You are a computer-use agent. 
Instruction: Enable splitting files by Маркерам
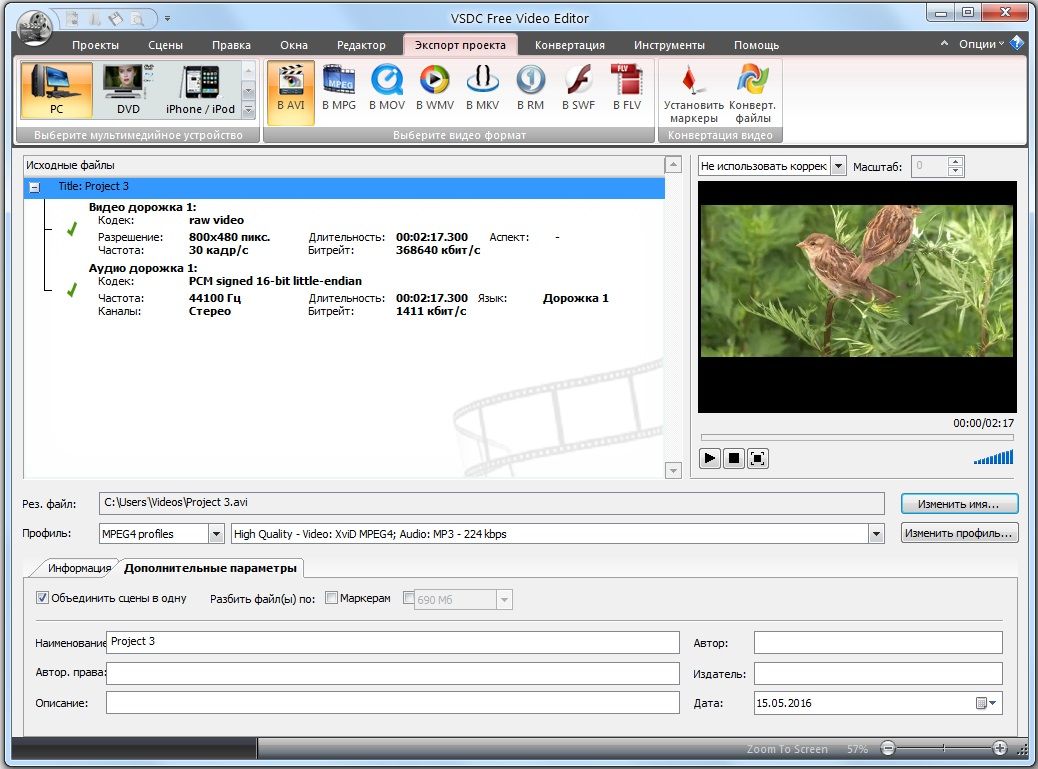tap(331, 598)
